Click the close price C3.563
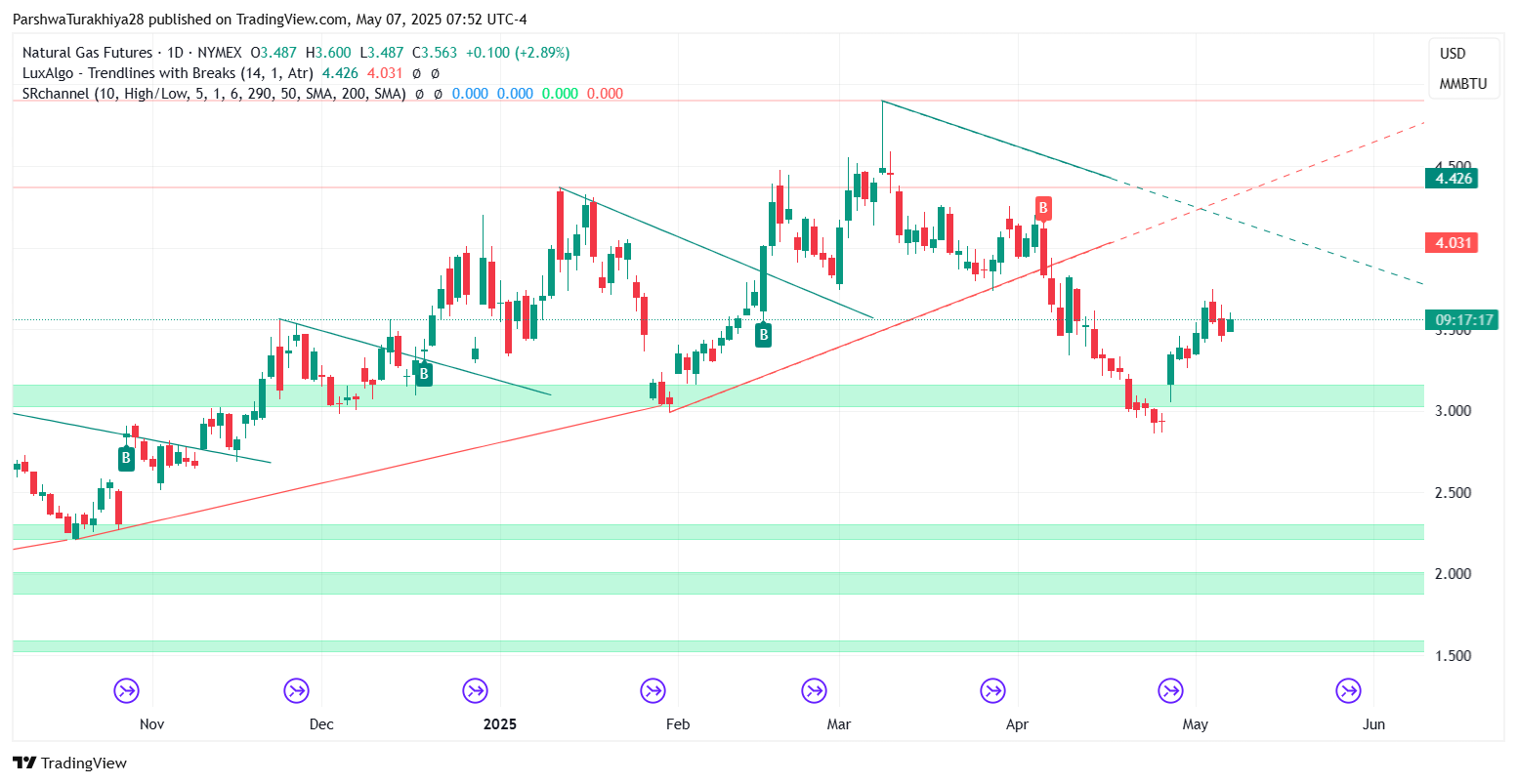Image resolution: width=1517 pixels, height=784 pixels. tap(435, 53)
